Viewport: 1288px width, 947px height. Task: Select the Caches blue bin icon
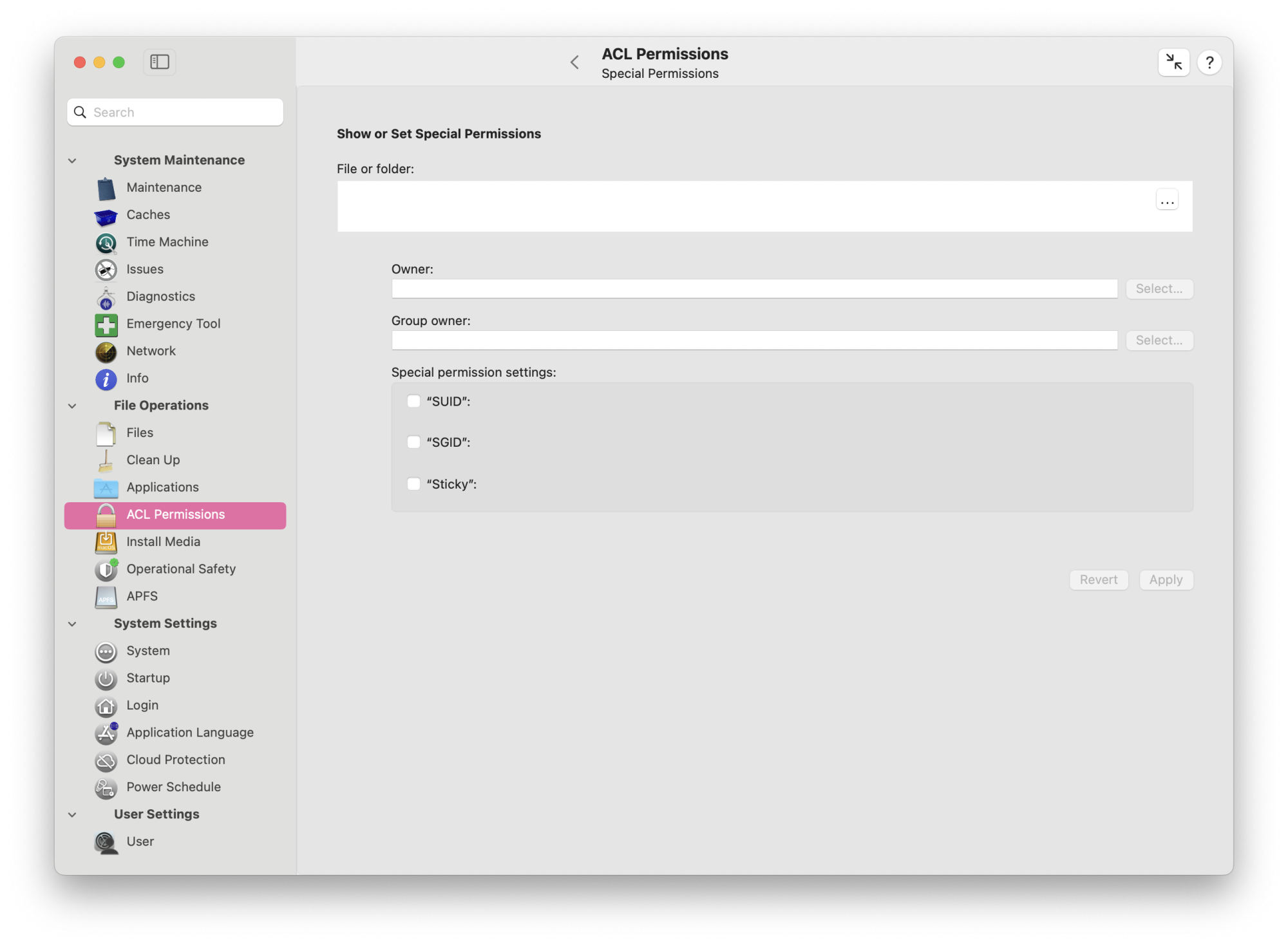tap(106, 216)
